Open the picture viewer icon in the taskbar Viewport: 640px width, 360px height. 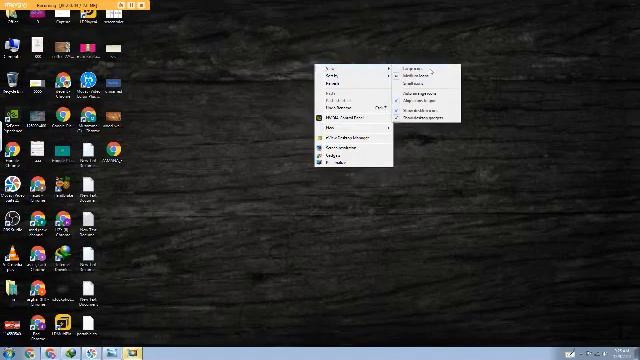[x=111, y=353]
